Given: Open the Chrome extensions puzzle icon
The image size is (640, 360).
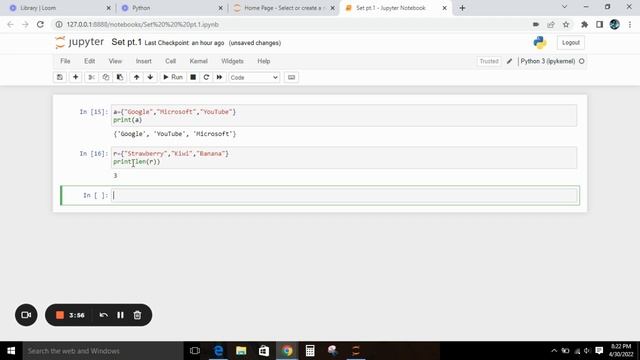Looking at the screenshot, I should [x=584, y=24].
